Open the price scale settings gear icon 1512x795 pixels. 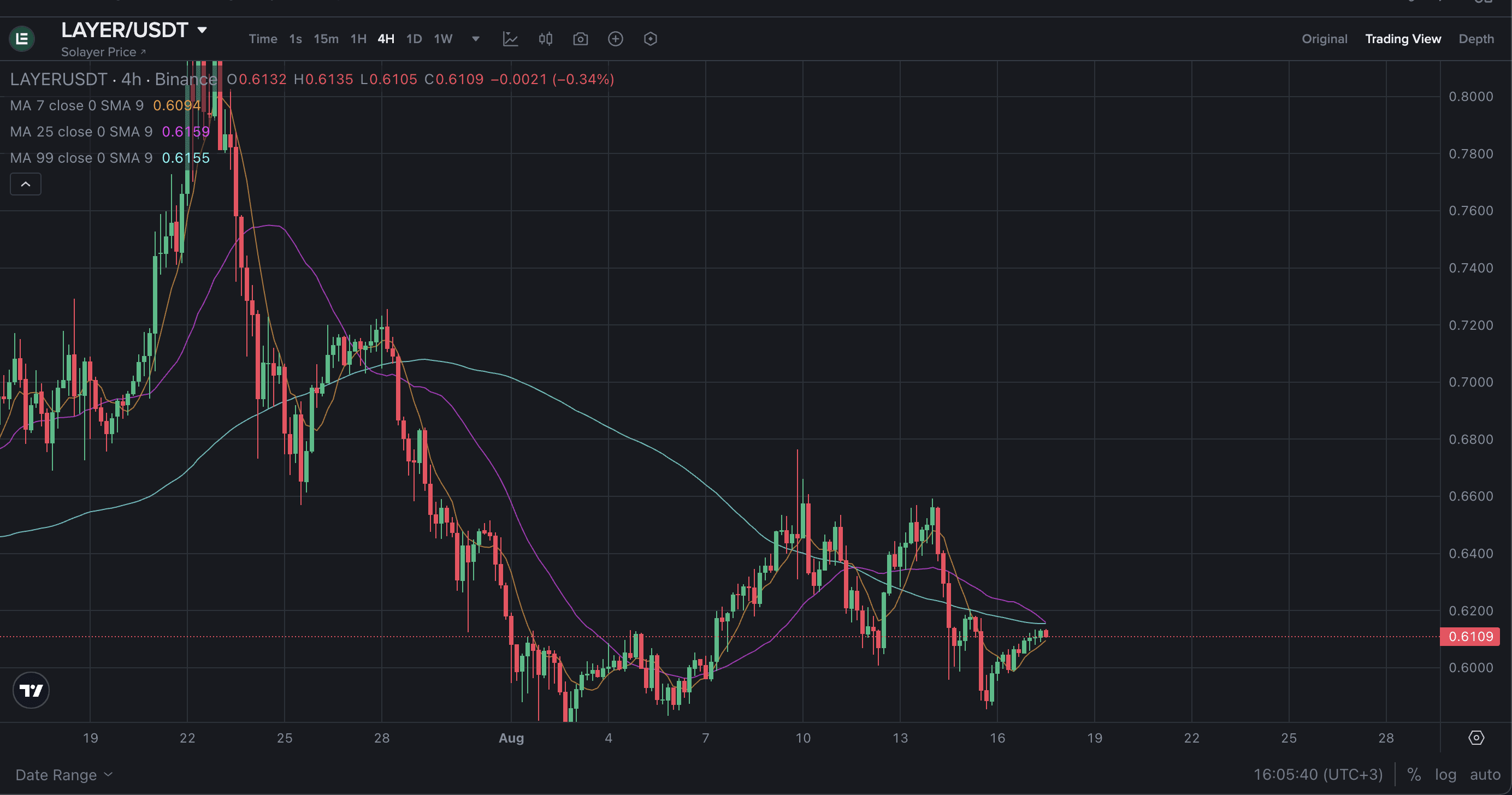[1476, 738]
